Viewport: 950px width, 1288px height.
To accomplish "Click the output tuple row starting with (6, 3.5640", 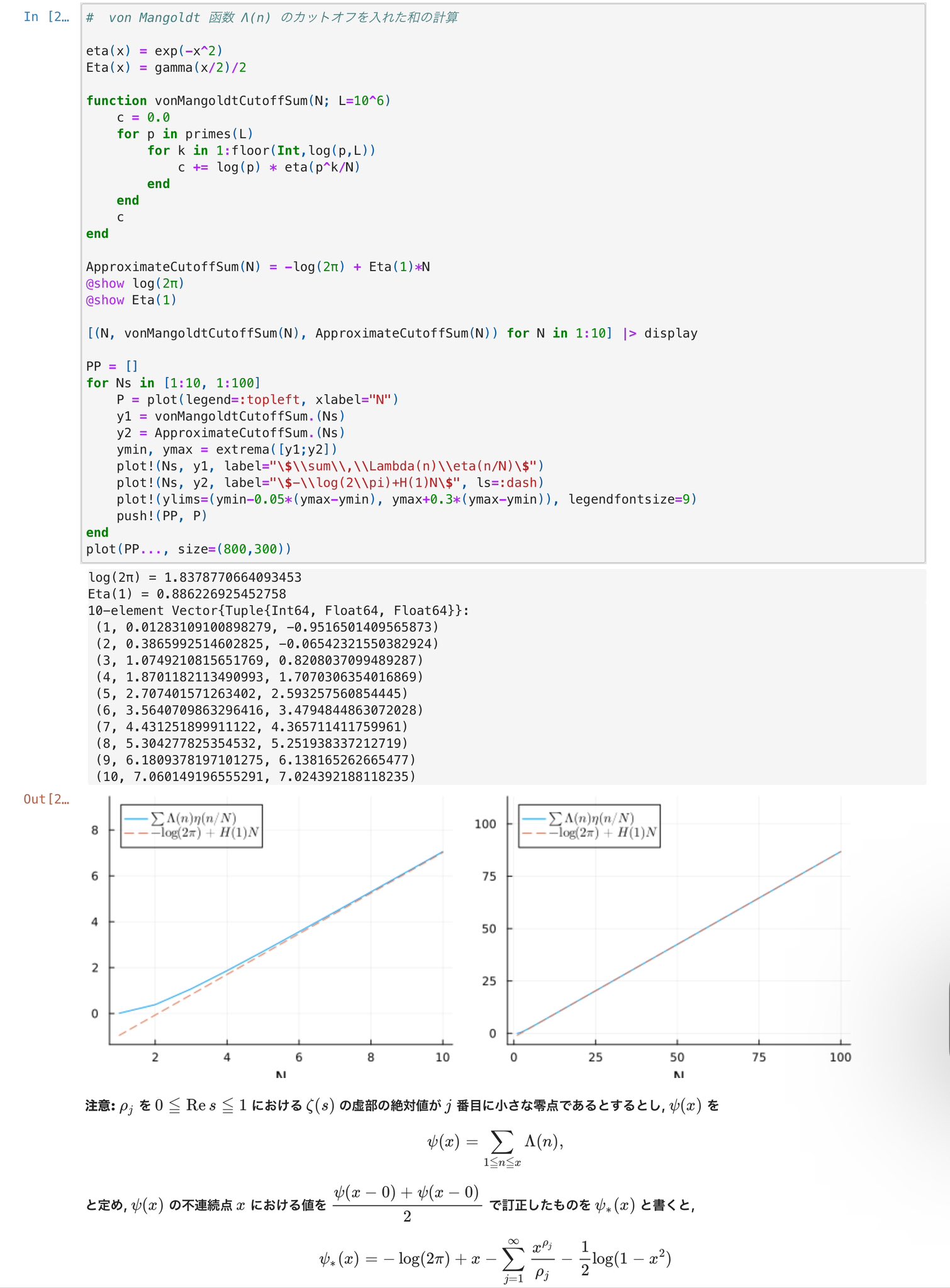I will point(260,710).
